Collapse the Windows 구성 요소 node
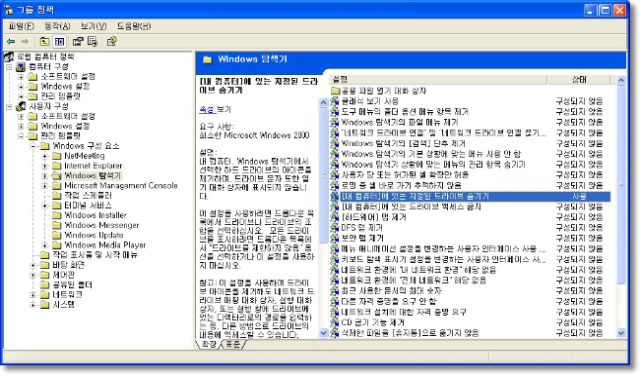640x375 pixels. click(x=33, y=146)
